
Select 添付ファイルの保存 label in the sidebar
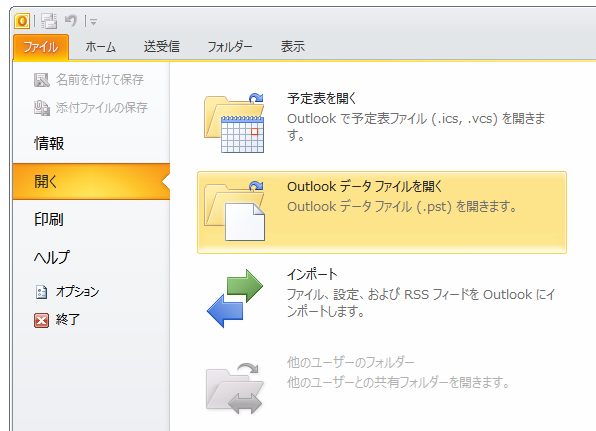101,108
